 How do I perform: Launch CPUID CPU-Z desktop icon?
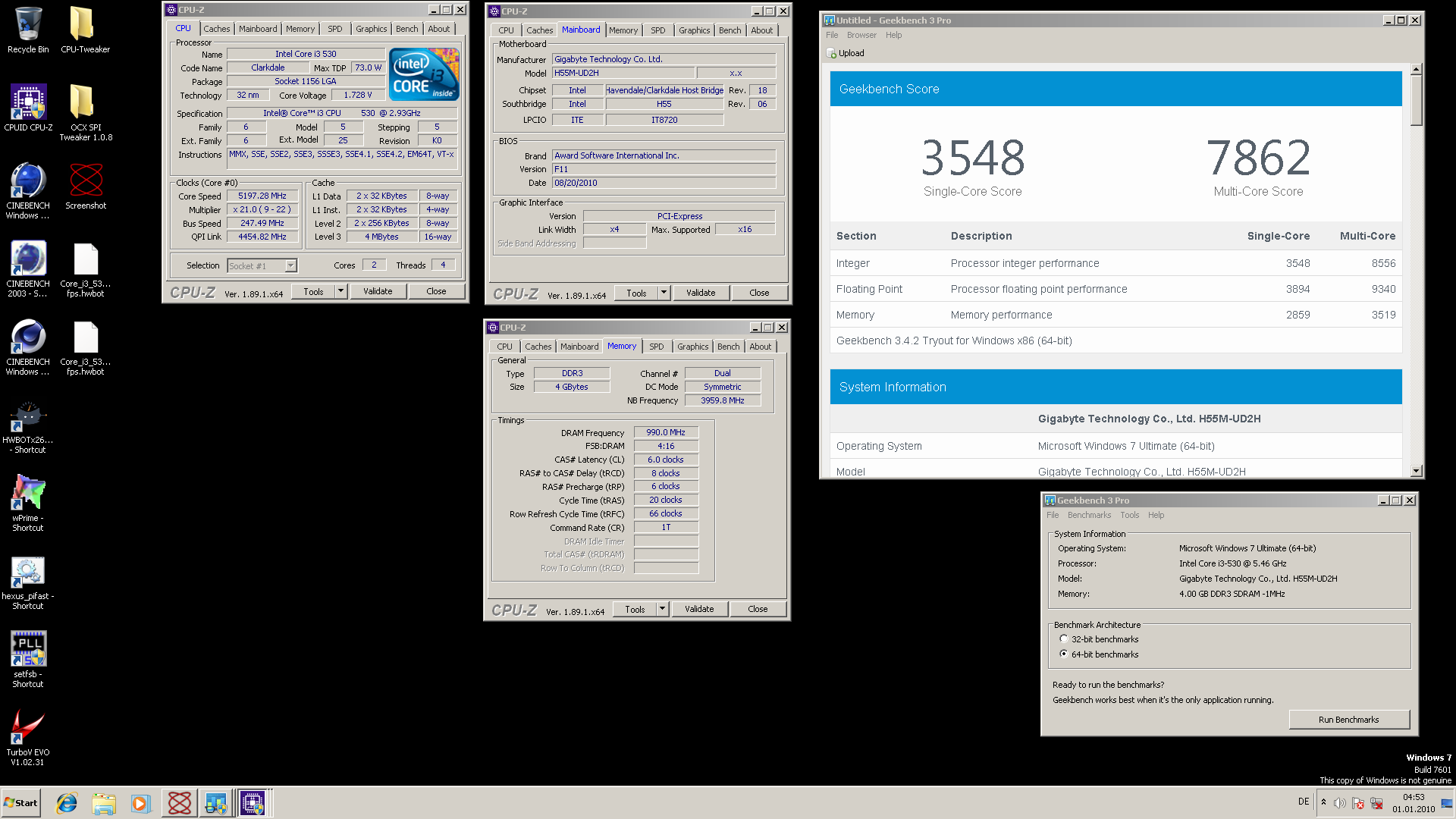pyautogui.click(x=28, y=108)
